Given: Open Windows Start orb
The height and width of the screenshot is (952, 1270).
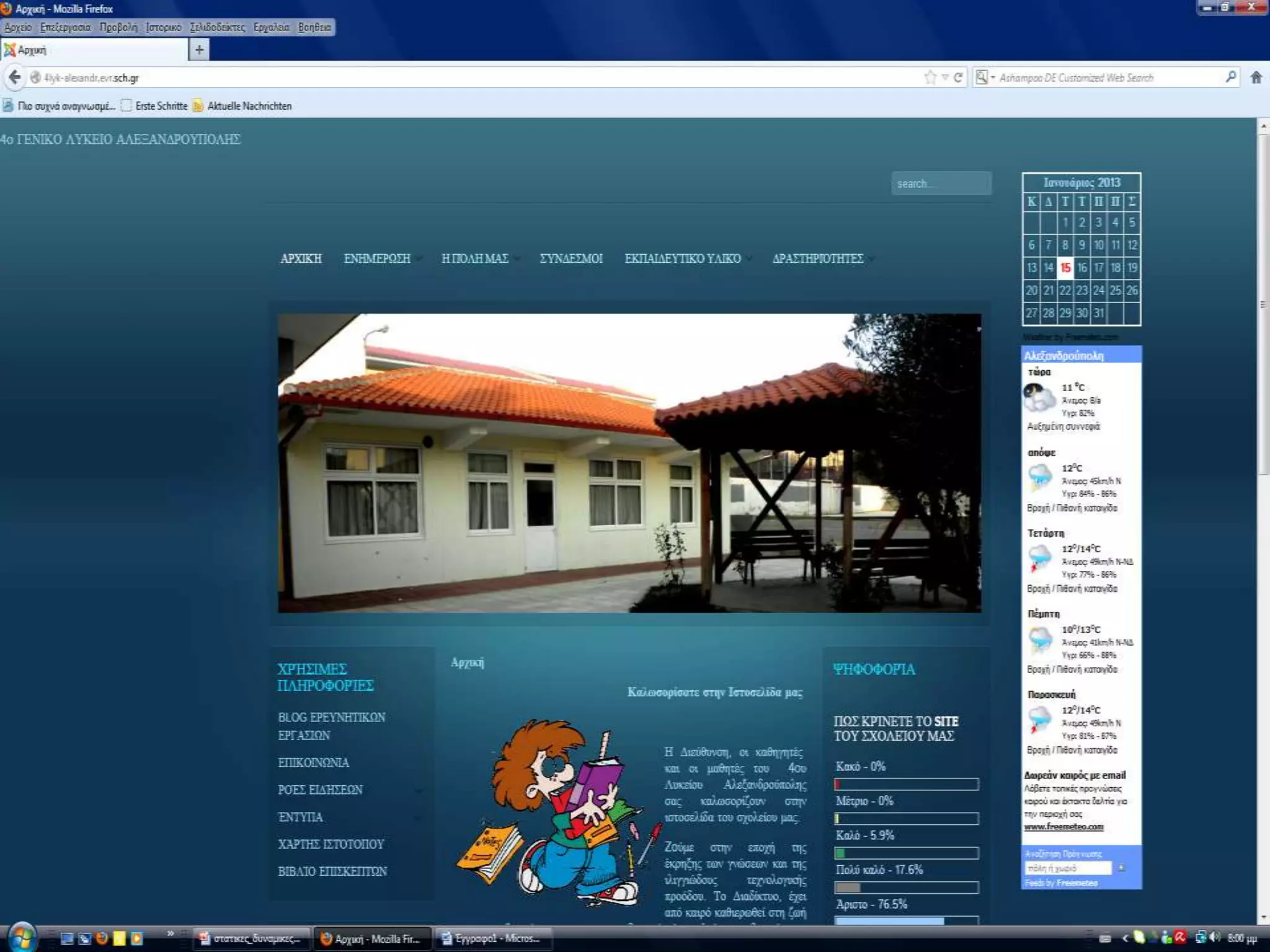Looking at the screenshot, I should (22, 937).
